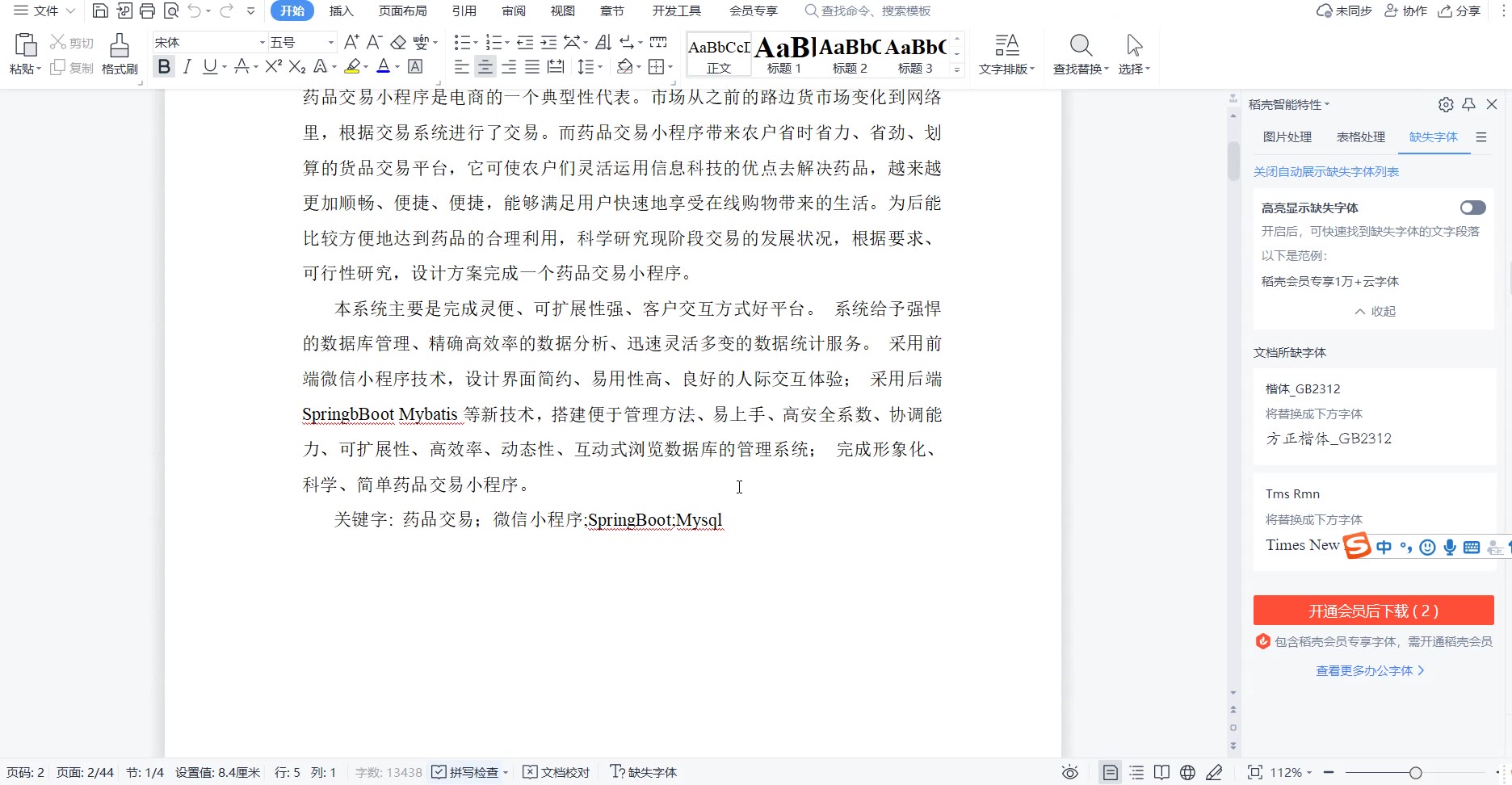
Task: Open the 文字排版 dropdown
Action: pyautogui.click(x=1006, y=69)
